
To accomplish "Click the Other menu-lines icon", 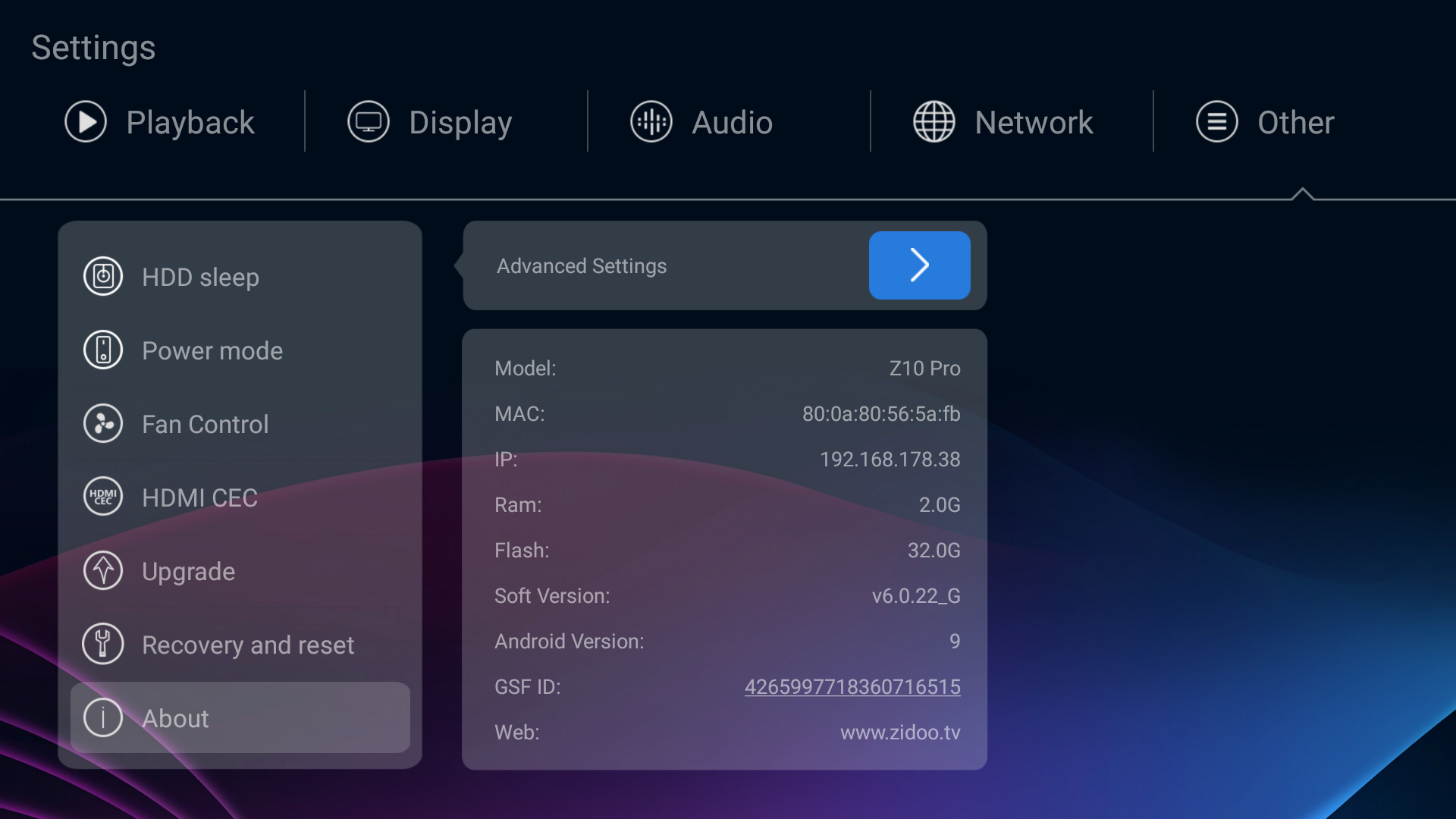I will tap(1217, 122).
